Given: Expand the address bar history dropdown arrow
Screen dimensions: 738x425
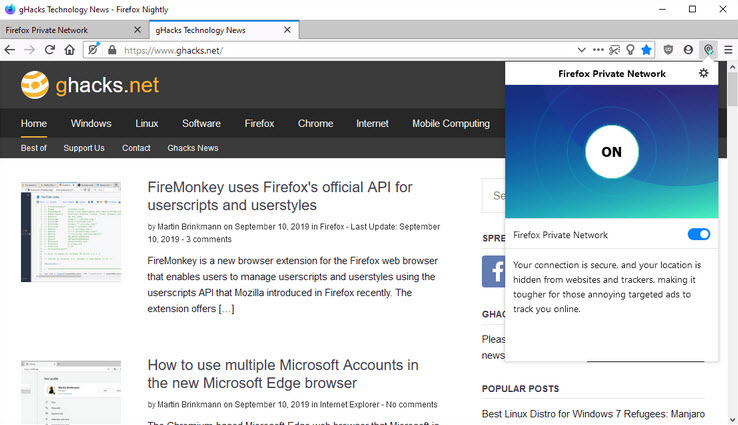Looking at the screenshot, I should coord(582,50).
